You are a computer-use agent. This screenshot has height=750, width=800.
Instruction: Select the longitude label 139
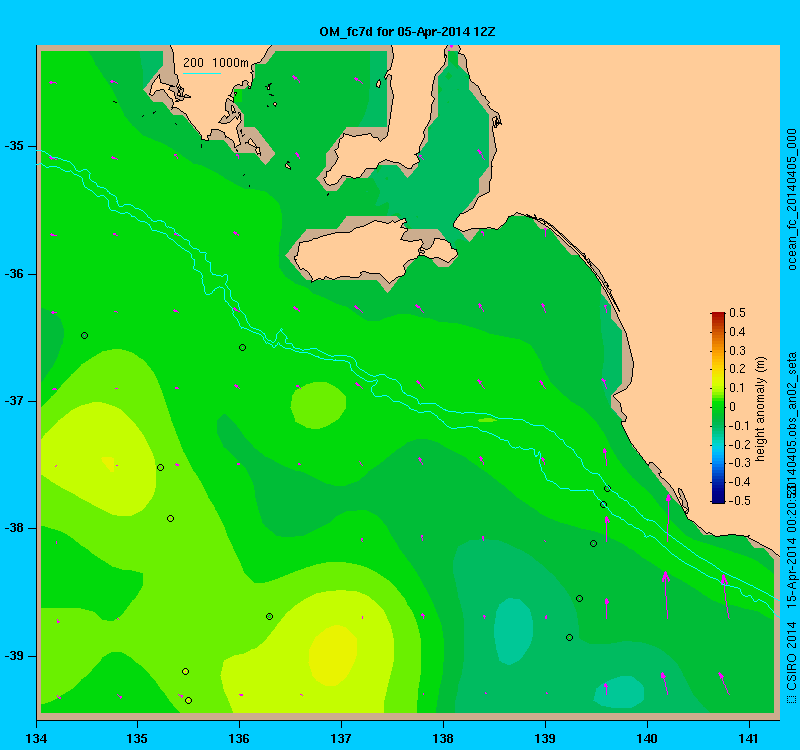coord(545,738)
